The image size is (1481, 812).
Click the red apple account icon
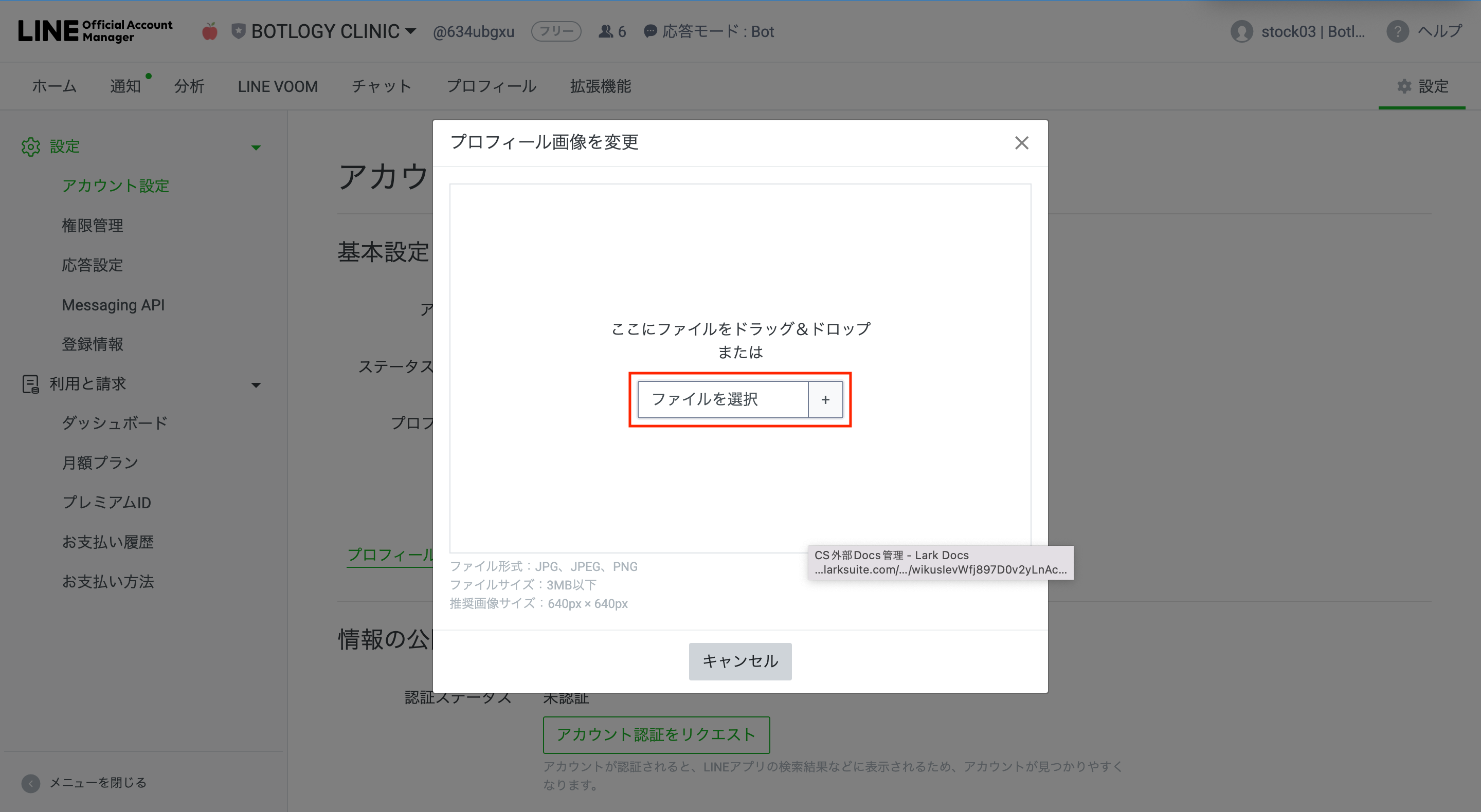pyautogui.click(x=210, y=31)
